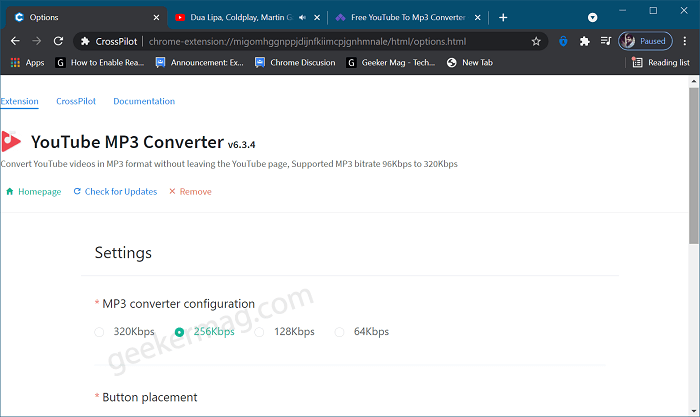Click the vertical scrollbar thumb
Image resolution: width=700 pixels, height=417 pixels.
694,166
